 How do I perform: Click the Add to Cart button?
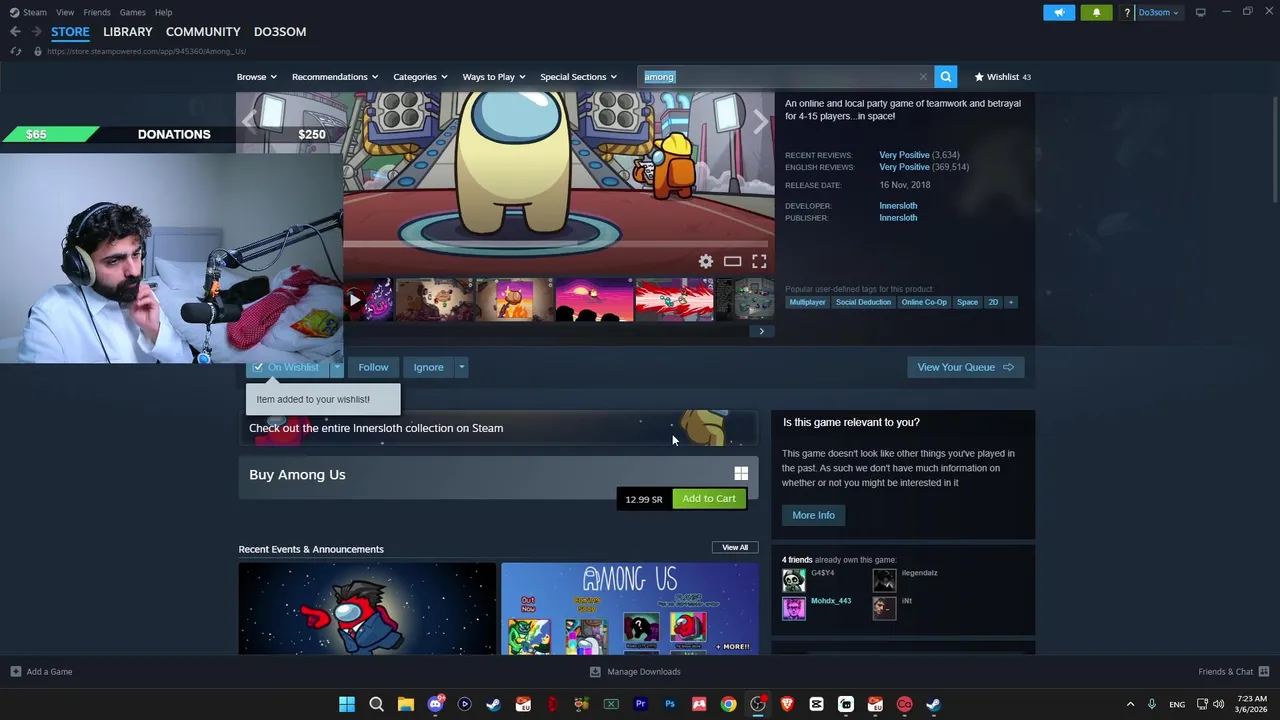point(709,498)
